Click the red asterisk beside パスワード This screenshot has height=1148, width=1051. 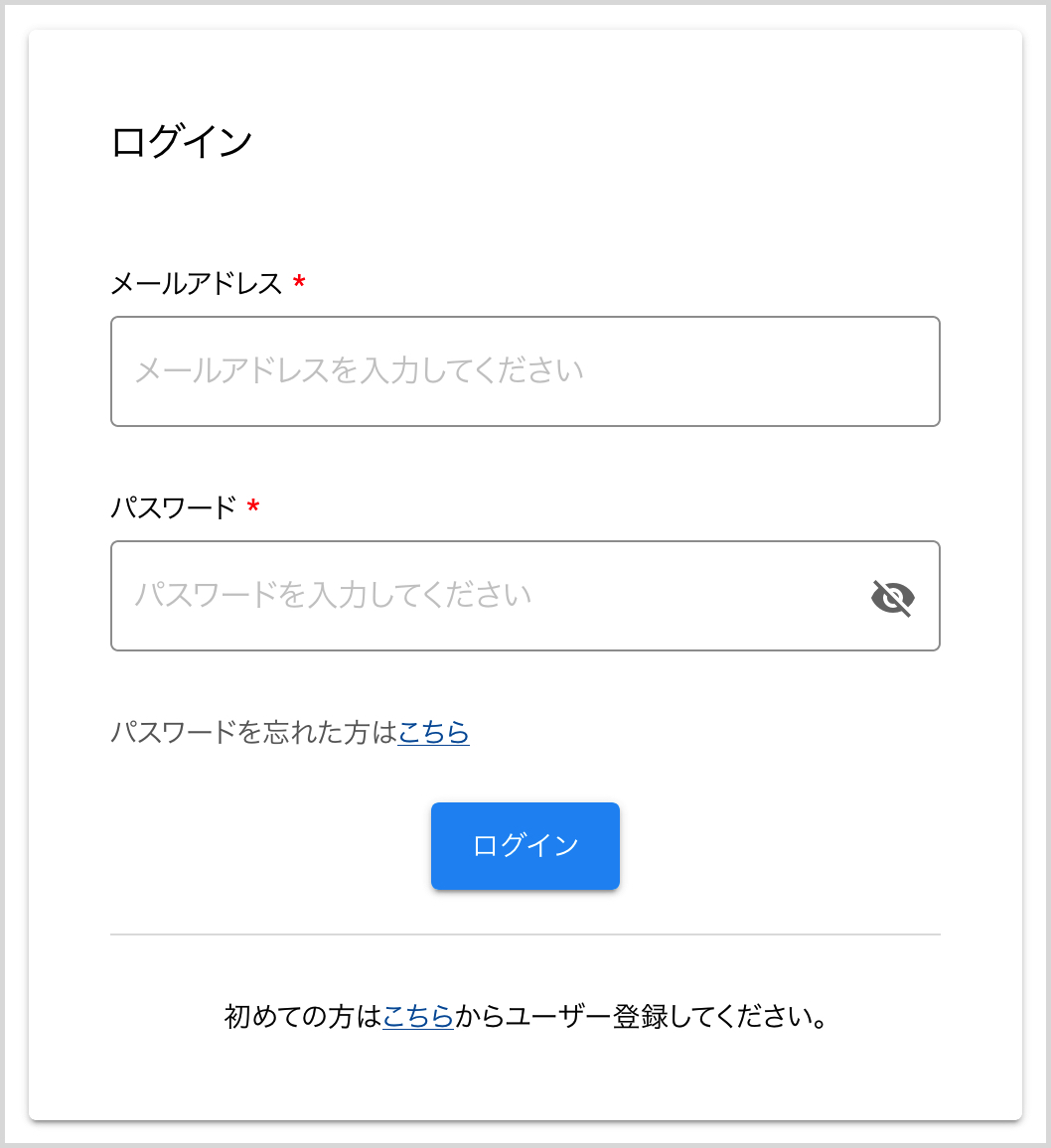253,508
